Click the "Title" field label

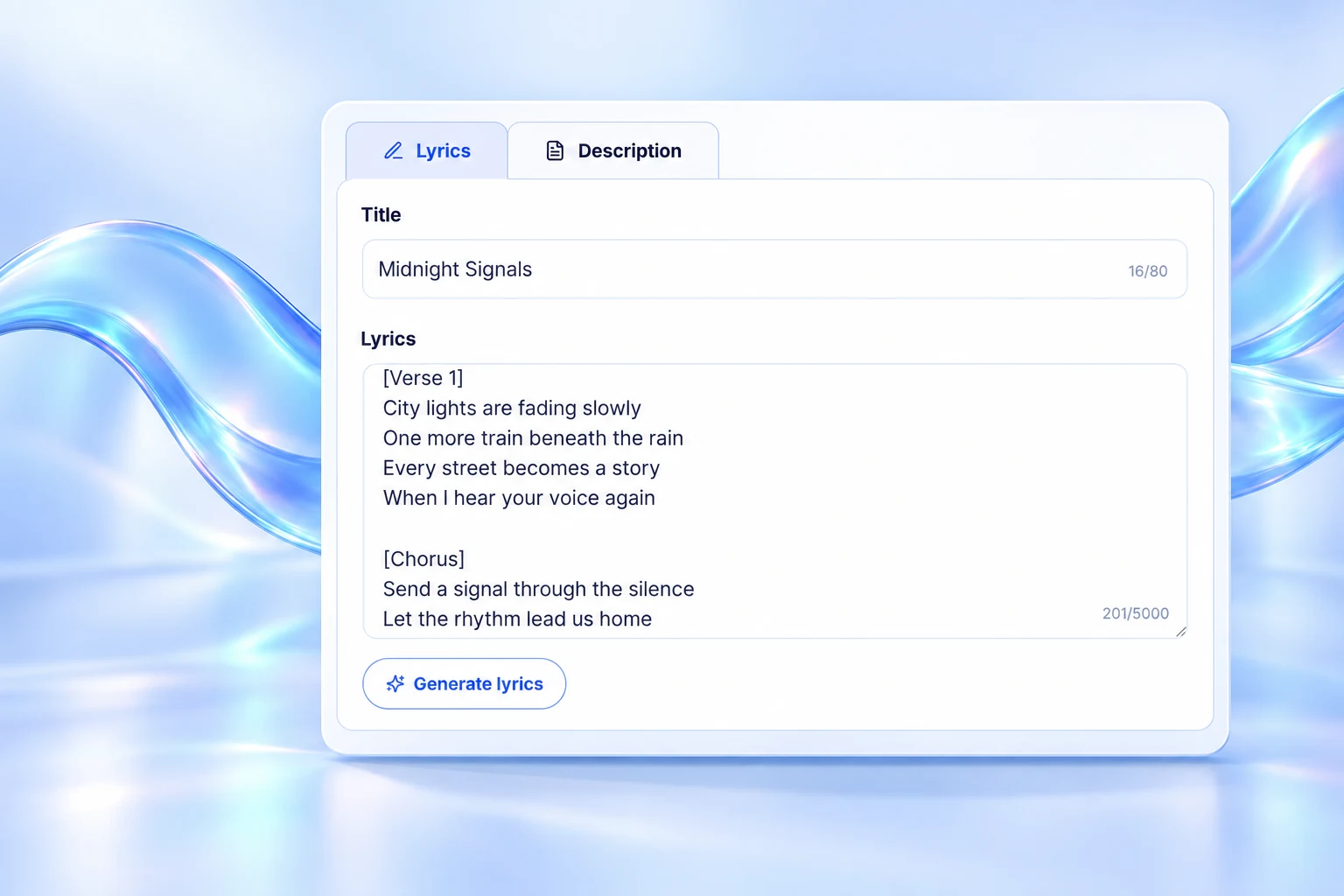click(381, 214)
